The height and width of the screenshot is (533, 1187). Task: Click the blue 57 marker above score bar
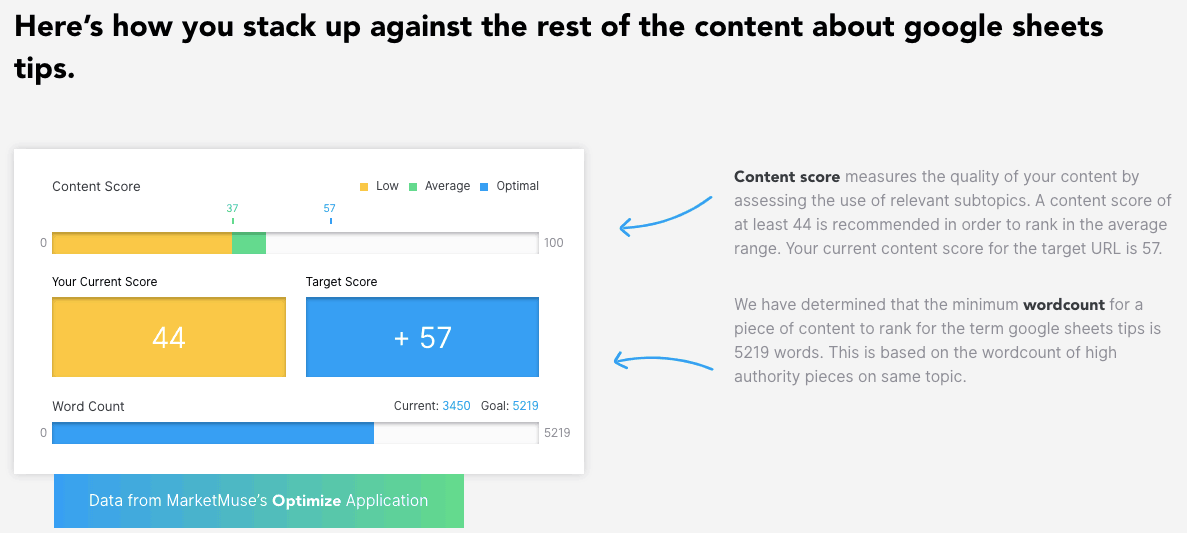(x=330, y=209)
